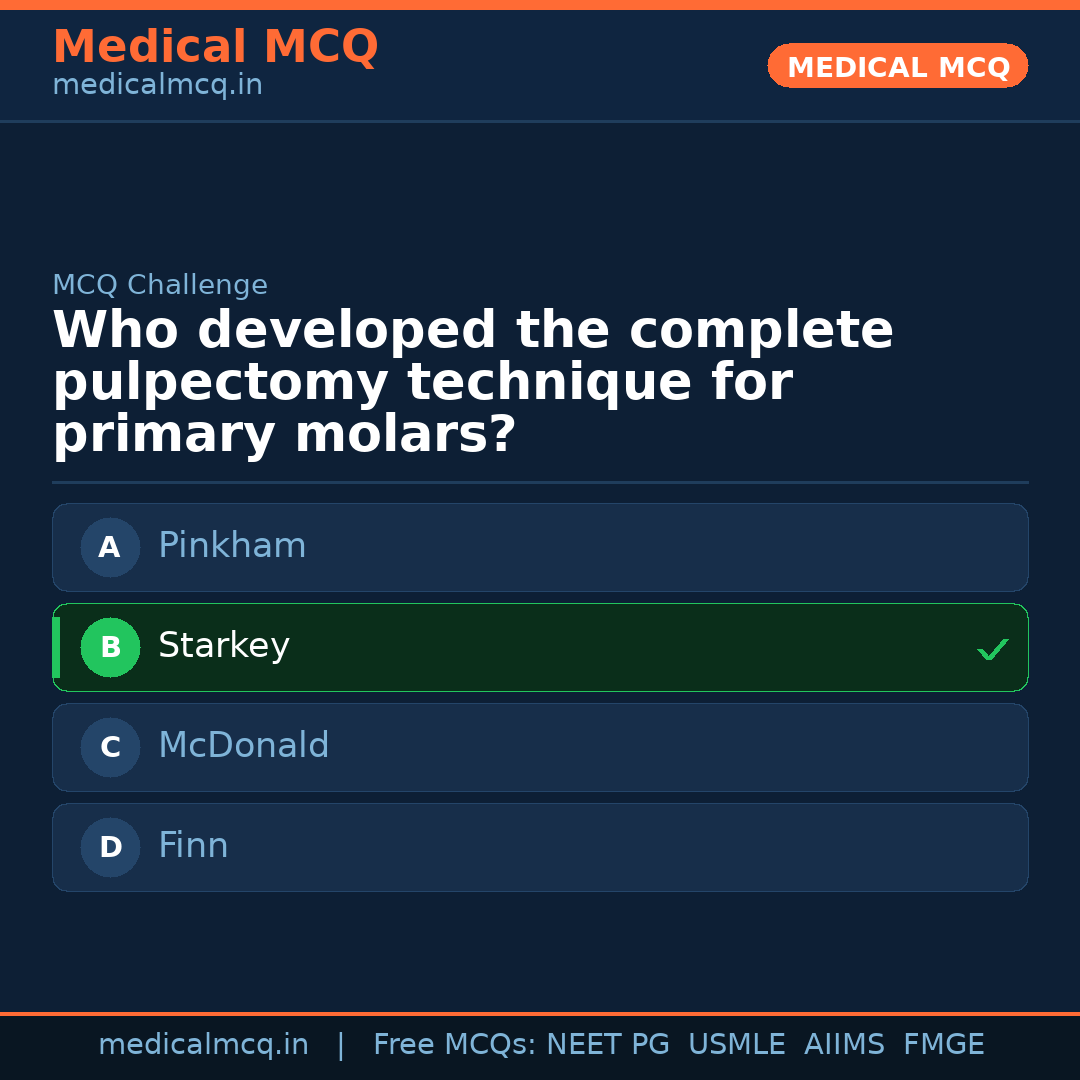
Task: Click the medicalmcq.in link under the logo
Action: (157, 85)
